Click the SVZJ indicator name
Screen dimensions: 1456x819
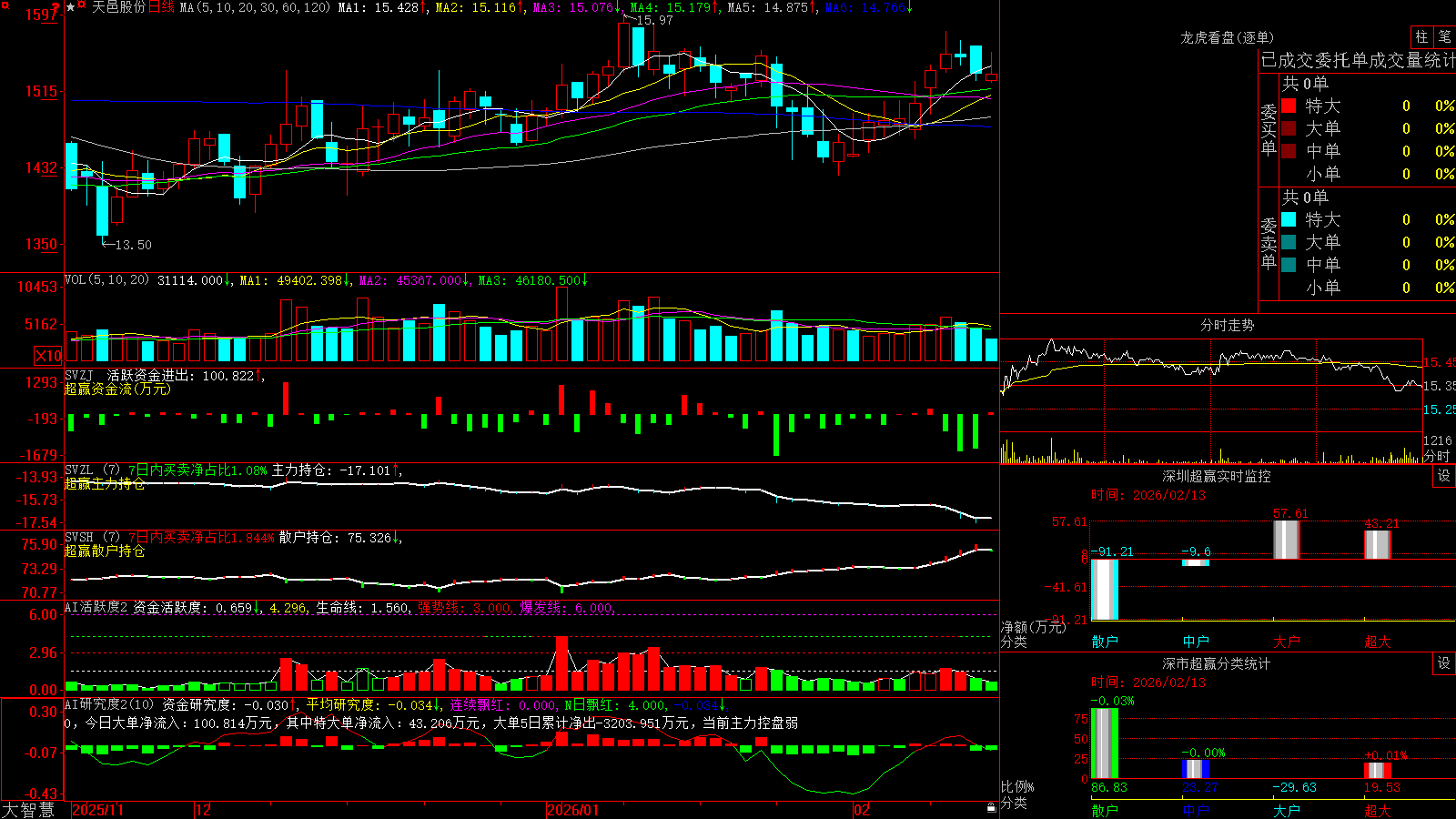(78, 375)
